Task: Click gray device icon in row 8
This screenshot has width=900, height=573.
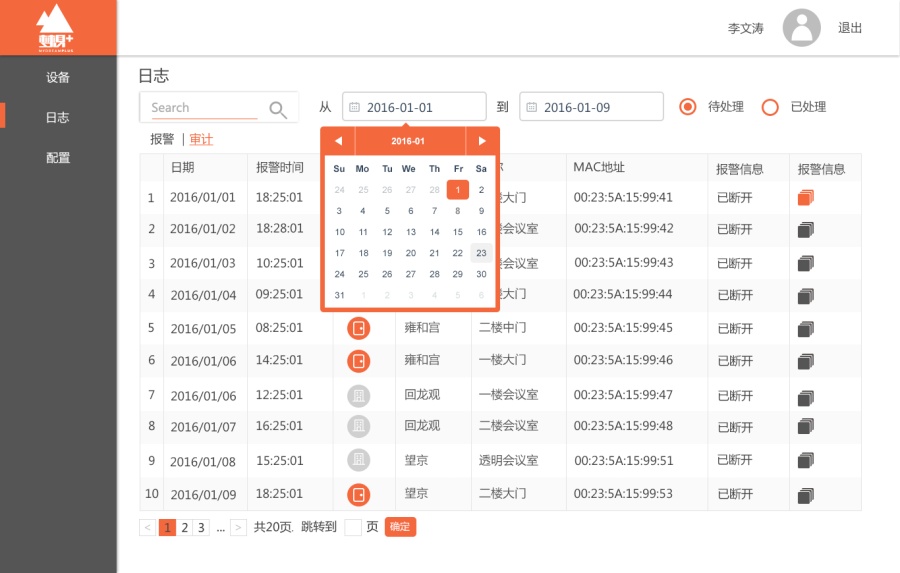Action: coord(359,426)
